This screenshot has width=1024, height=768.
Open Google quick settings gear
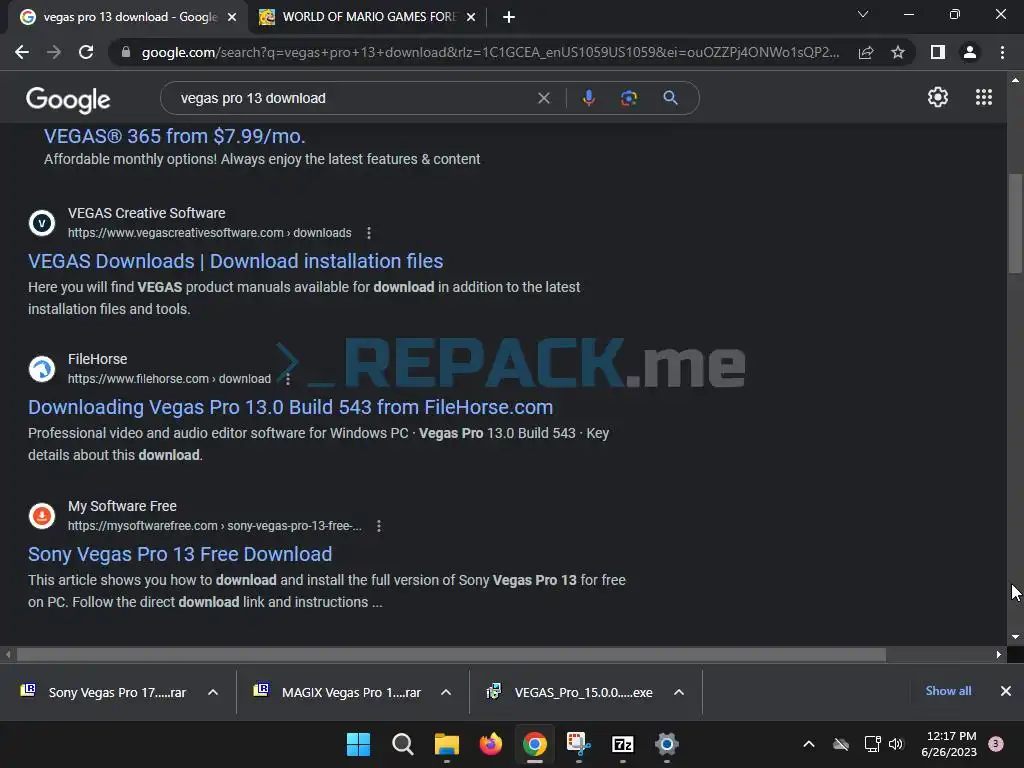point(938,97)
